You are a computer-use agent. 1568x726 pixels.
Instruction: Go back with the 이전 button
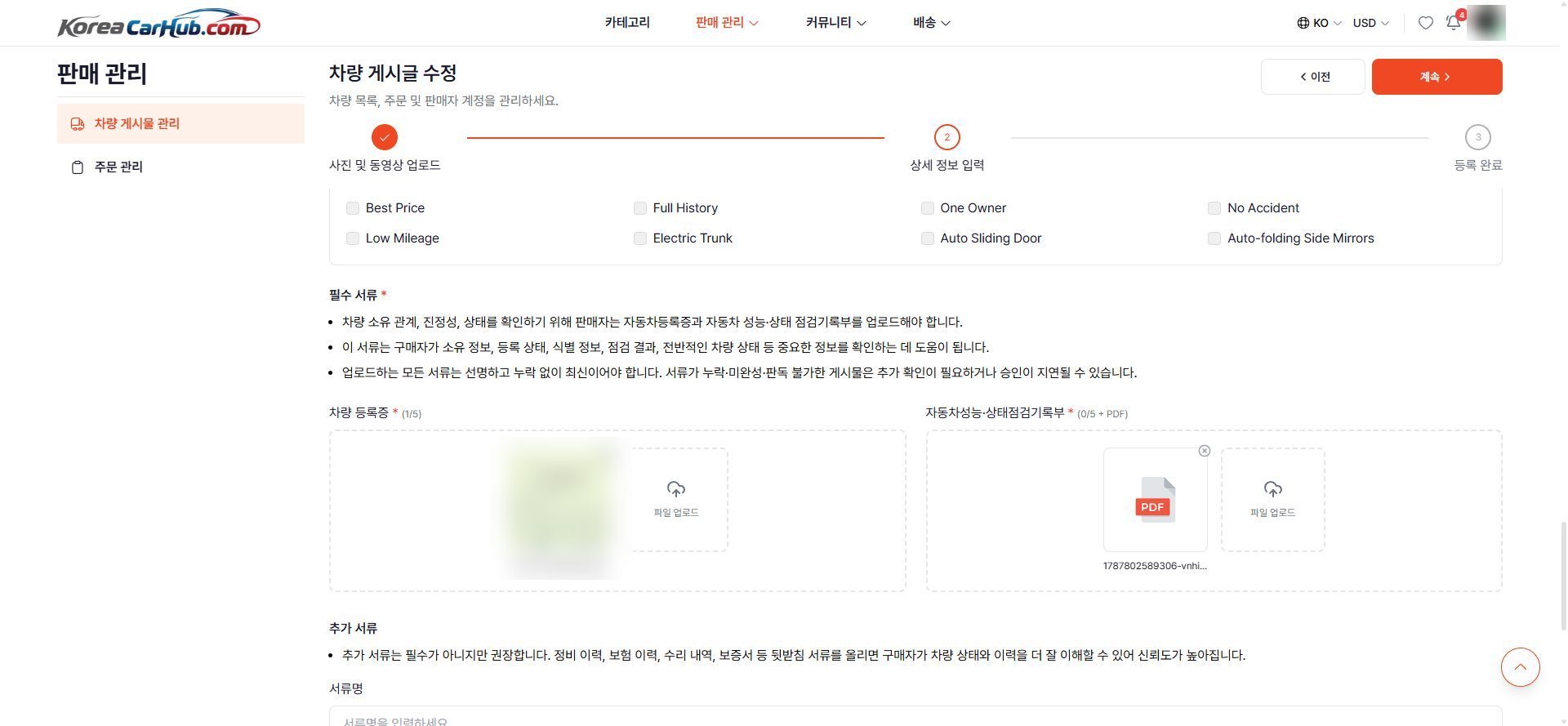pyautogui.click(x=1312, y=77)
